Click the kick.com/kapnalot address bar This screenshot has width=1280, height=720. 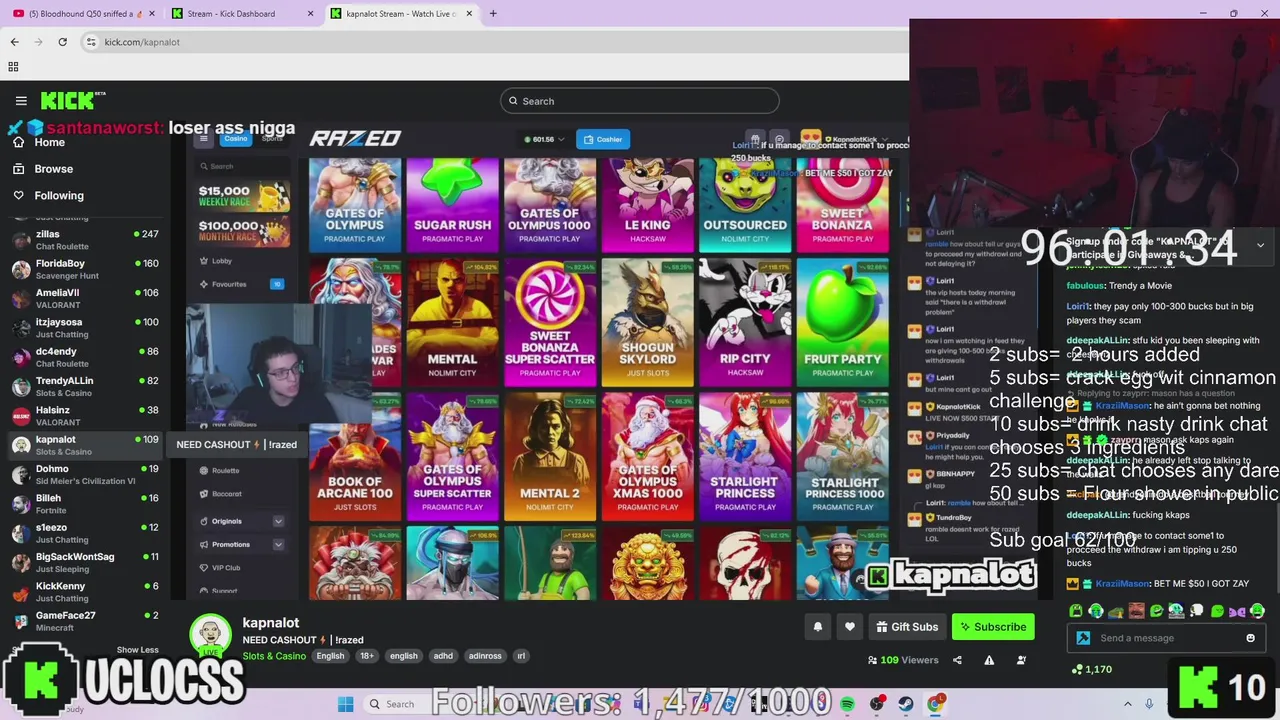click(x=490, y=42)
